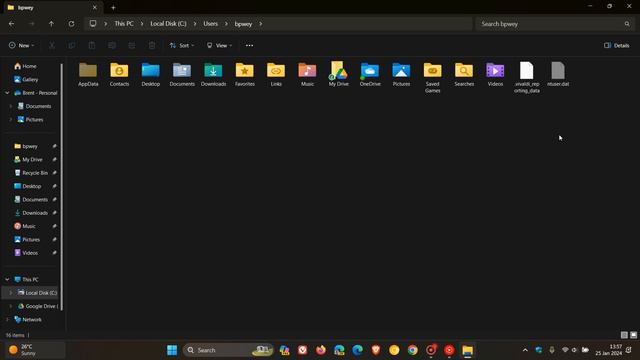Viewport: 640px width, 360px height.
Task: Click the chevron after bpwey in address bar
Action: click(260, 24)
